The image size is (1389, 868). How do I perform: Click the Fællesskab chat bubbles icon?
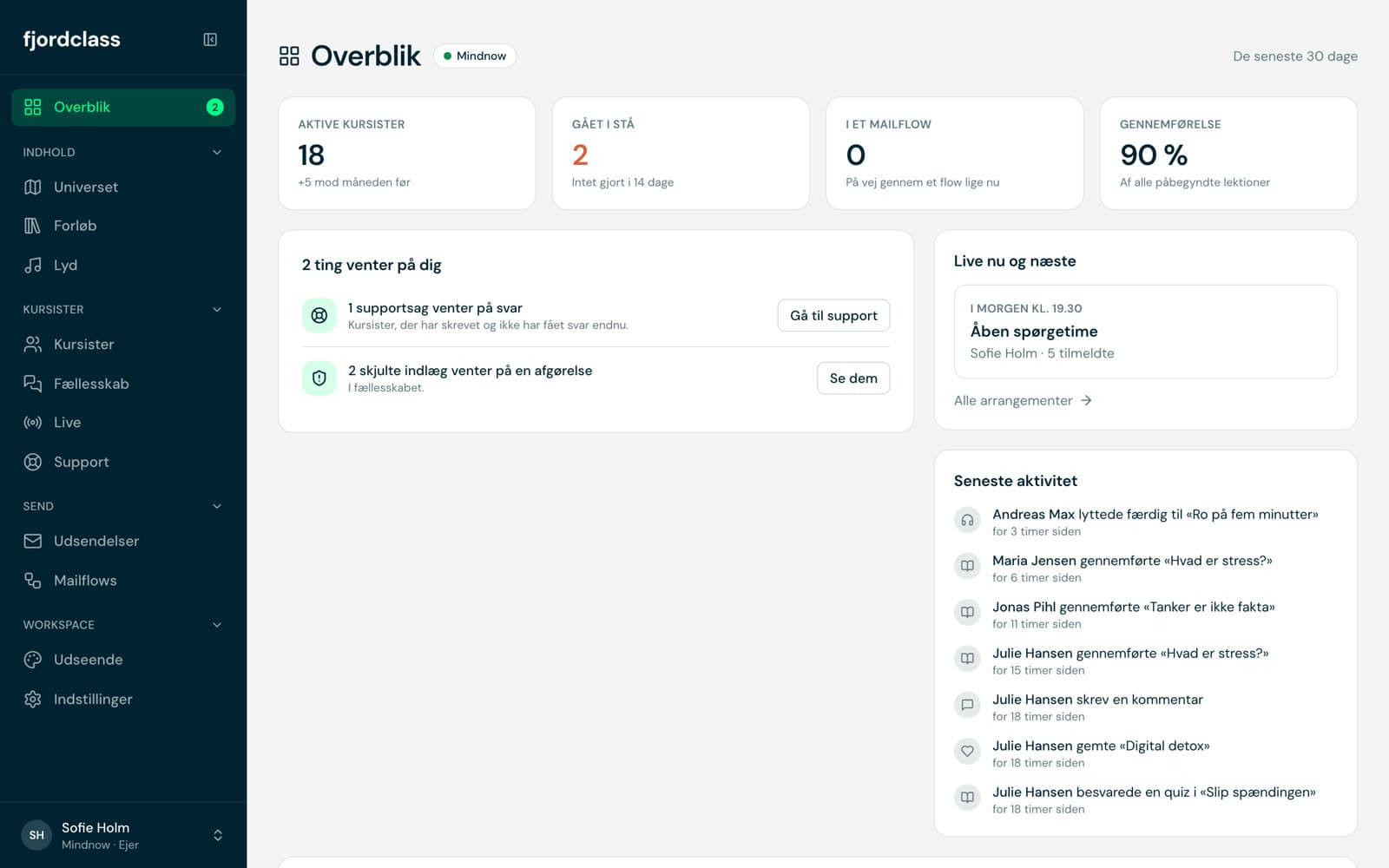33,384
